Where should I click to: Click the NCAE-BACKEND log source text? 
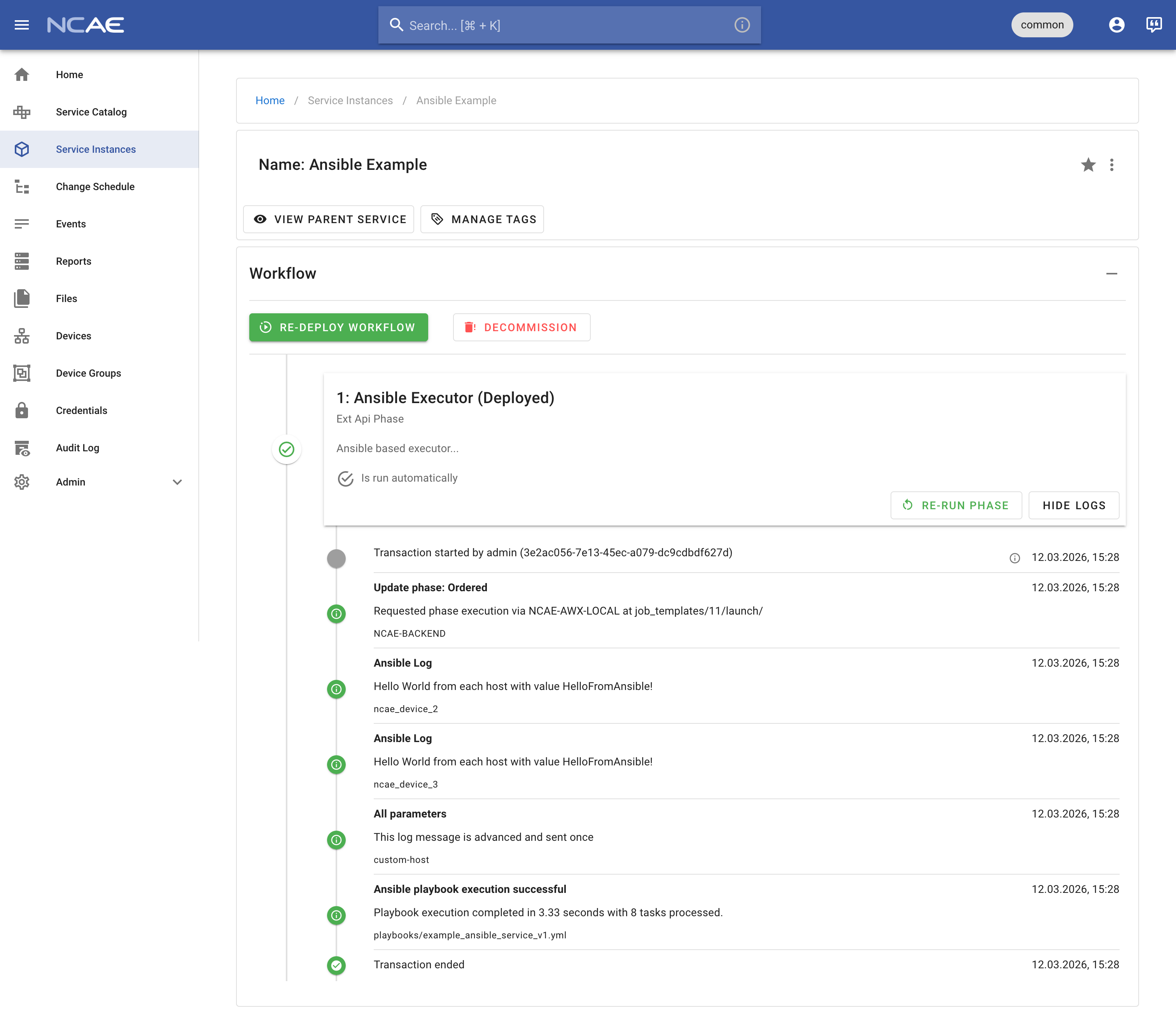409,634
